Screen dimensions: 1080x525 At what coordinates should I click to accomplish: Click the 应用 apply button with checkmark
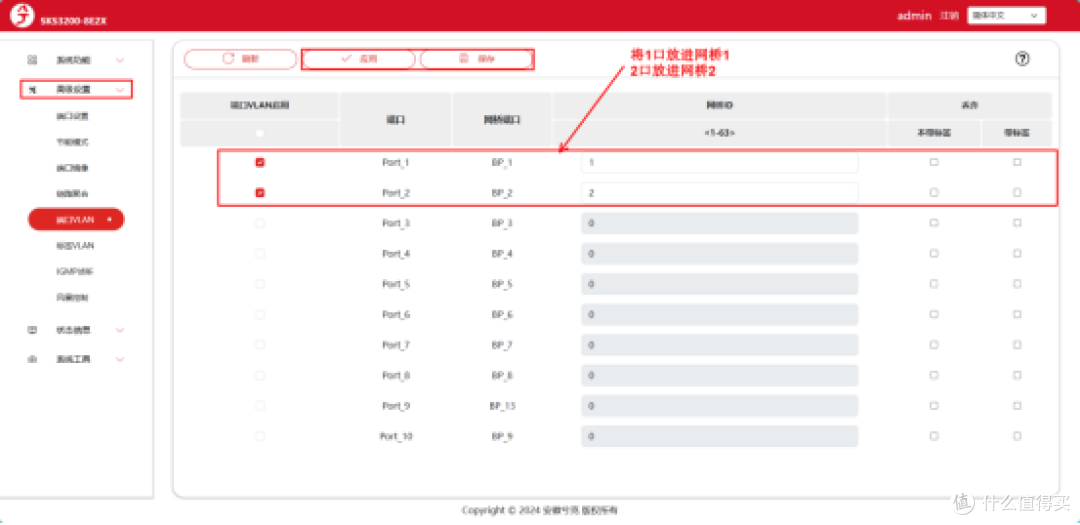click(x=359, y=59)
